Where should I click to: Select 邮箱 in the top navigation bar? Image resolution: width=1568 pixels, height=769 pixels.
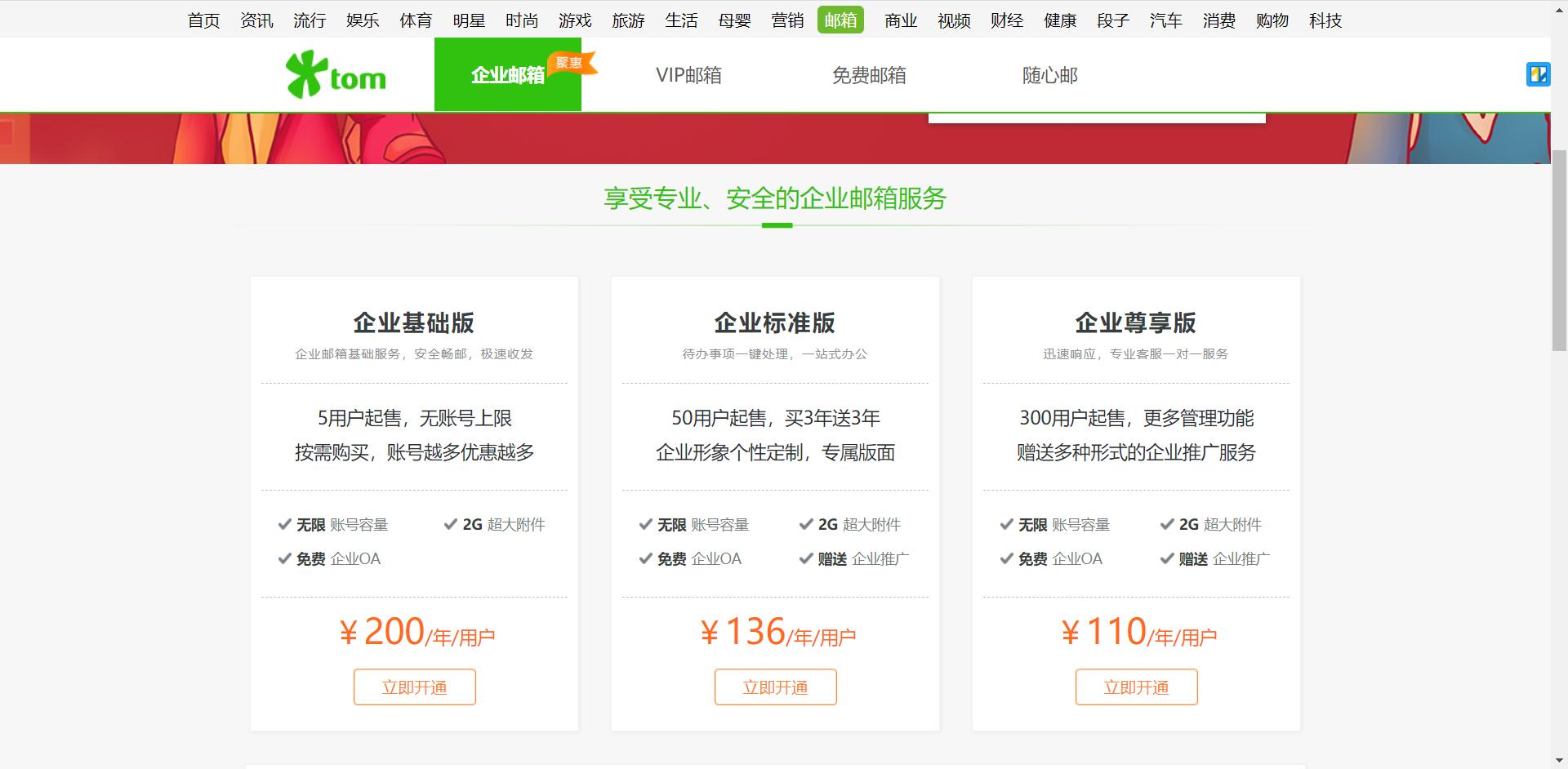[x=840, y=20]
